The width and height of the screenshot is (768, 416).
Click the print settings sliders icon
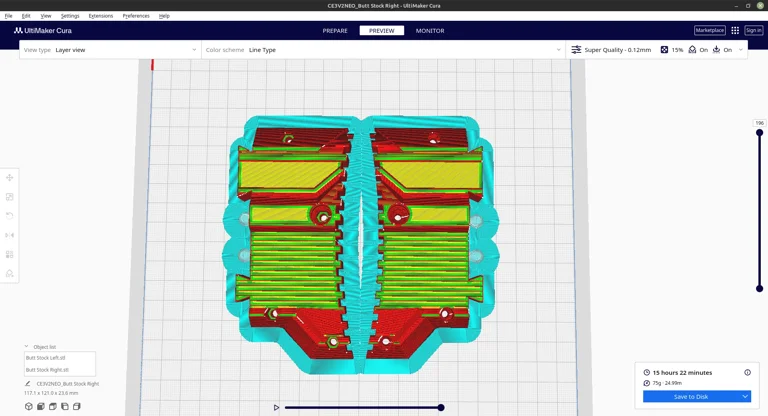(576, 50)
